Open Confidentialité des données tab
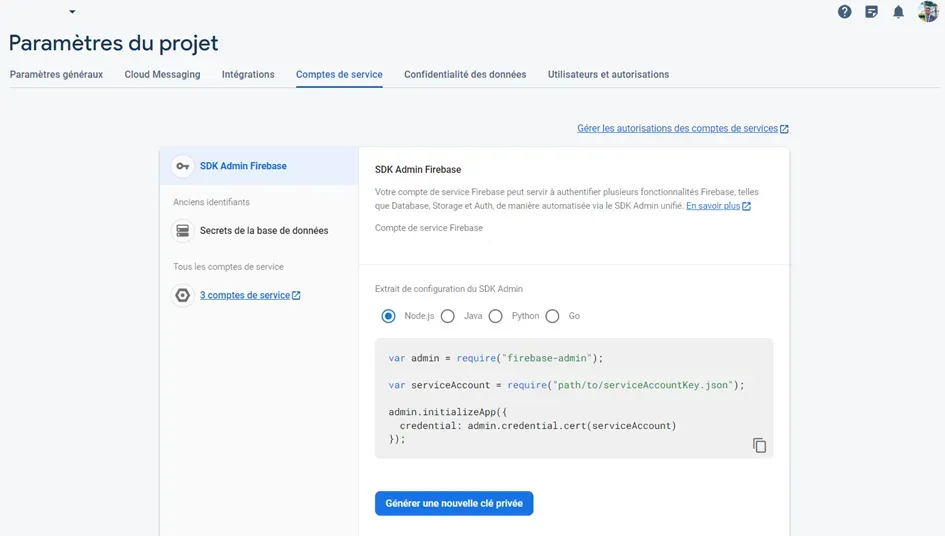This screenshot has height=536, width=945. 465,74
